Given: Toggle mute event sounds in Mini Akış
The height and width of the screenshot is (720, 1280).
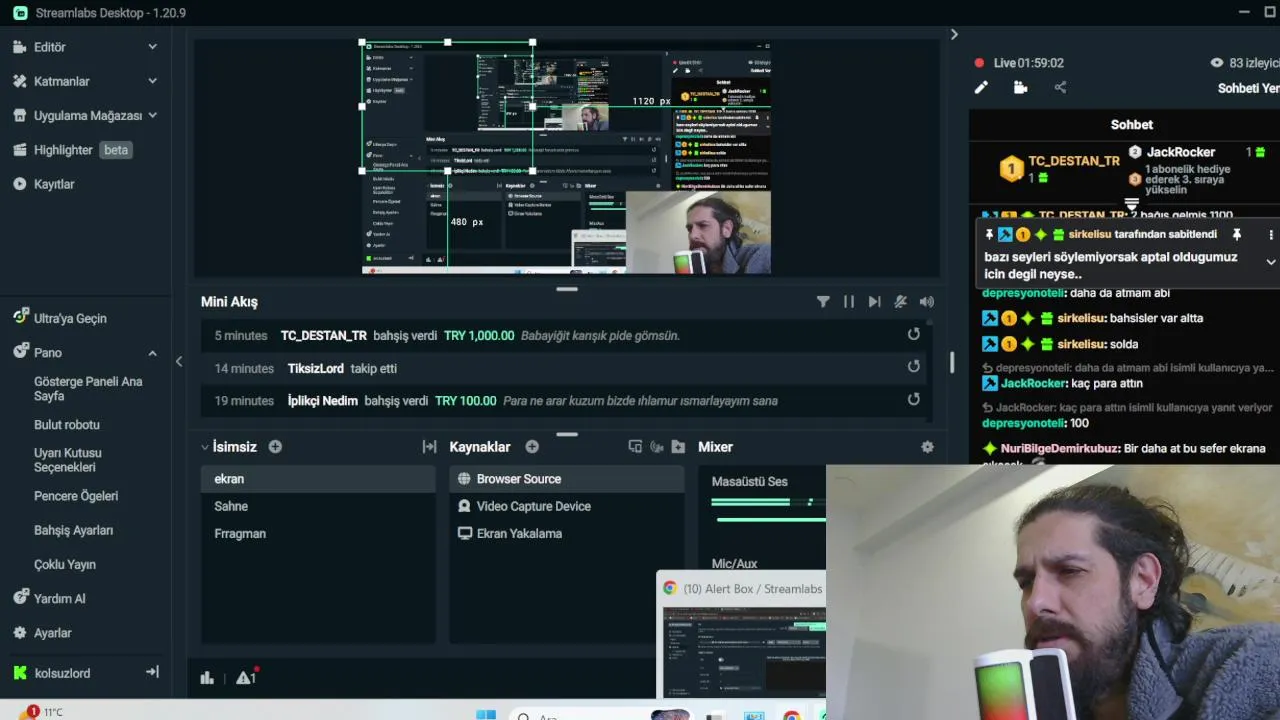Looking at the screenshot, I should pos(900,302).
